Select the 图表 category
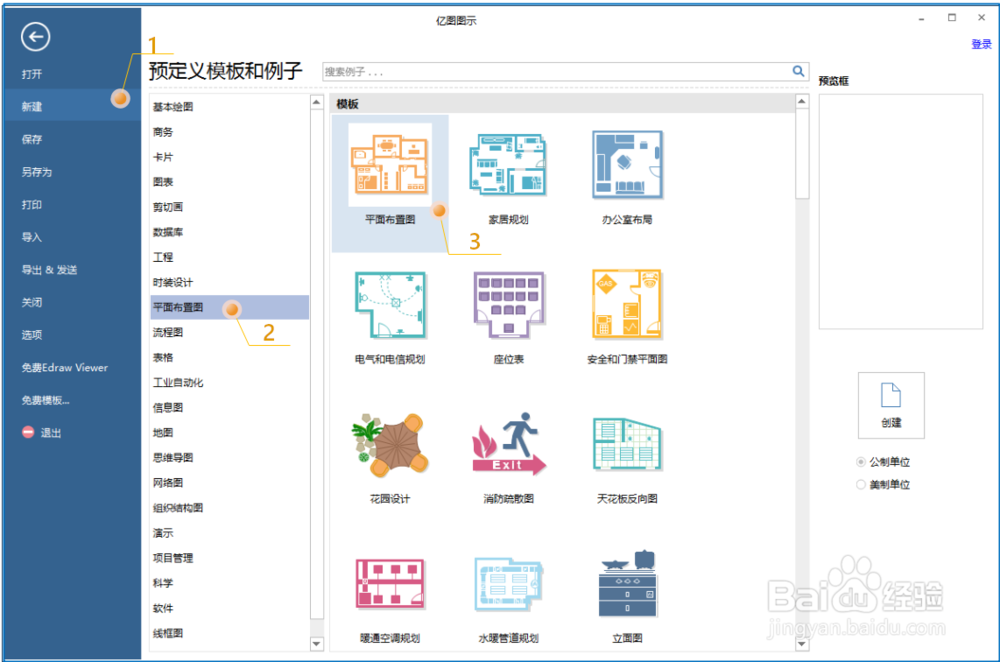The height and width of the screenshot is (662, 1000). point(163,182)
